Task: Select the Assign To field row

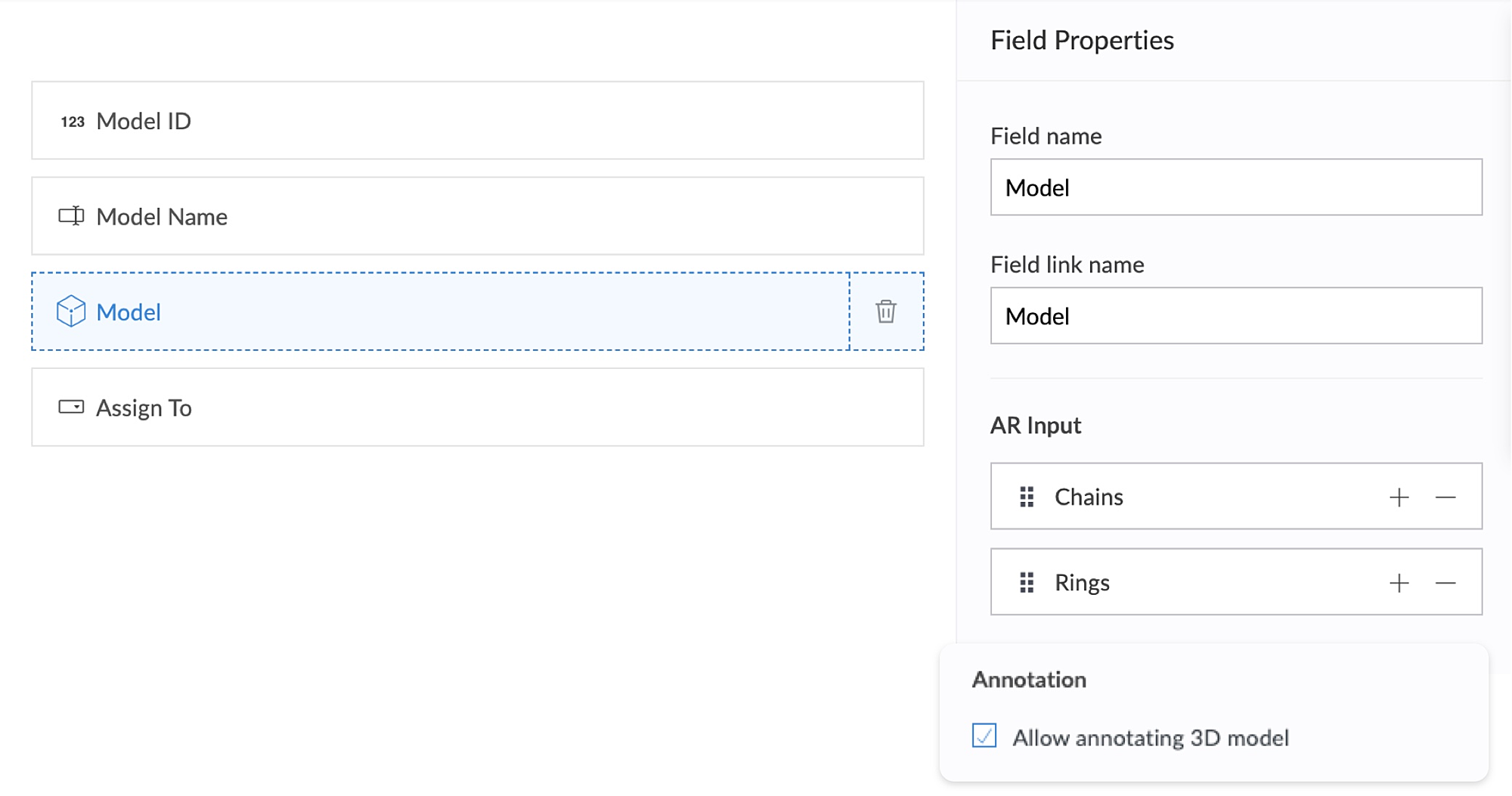Action: tap(478, 407)
